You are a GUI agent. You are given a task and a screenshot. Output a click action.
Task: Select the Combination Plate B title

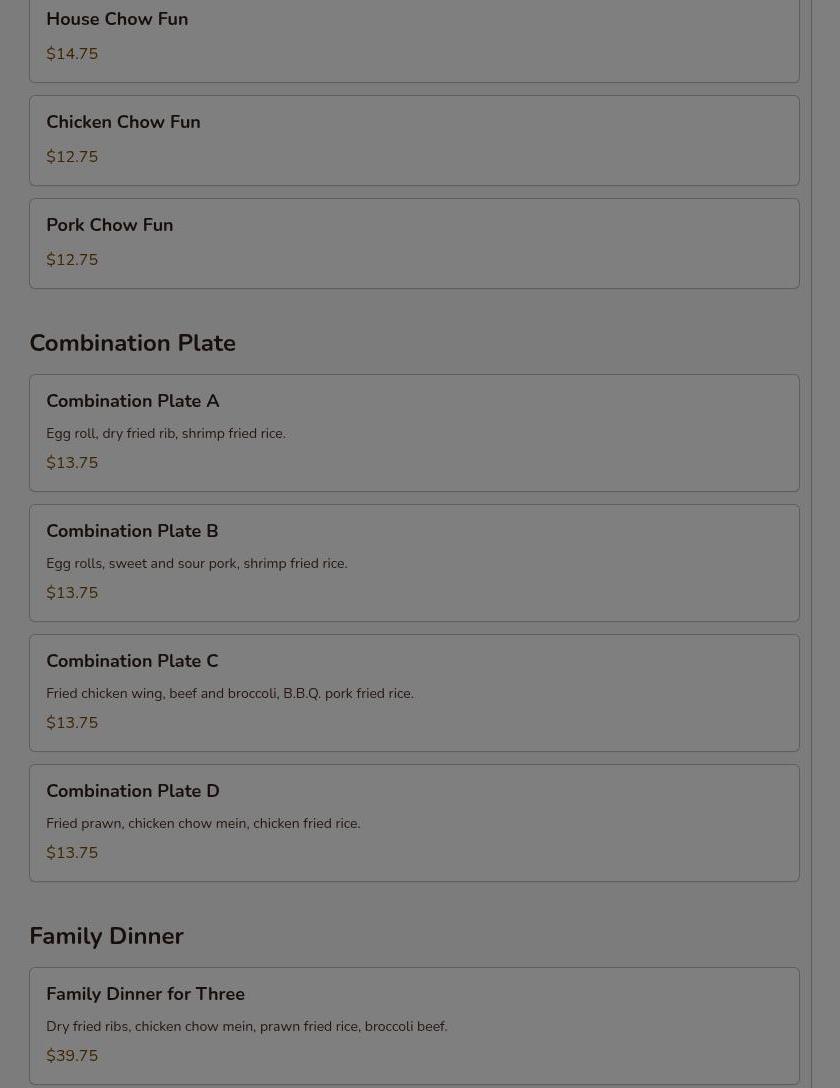tap(132, 531)
